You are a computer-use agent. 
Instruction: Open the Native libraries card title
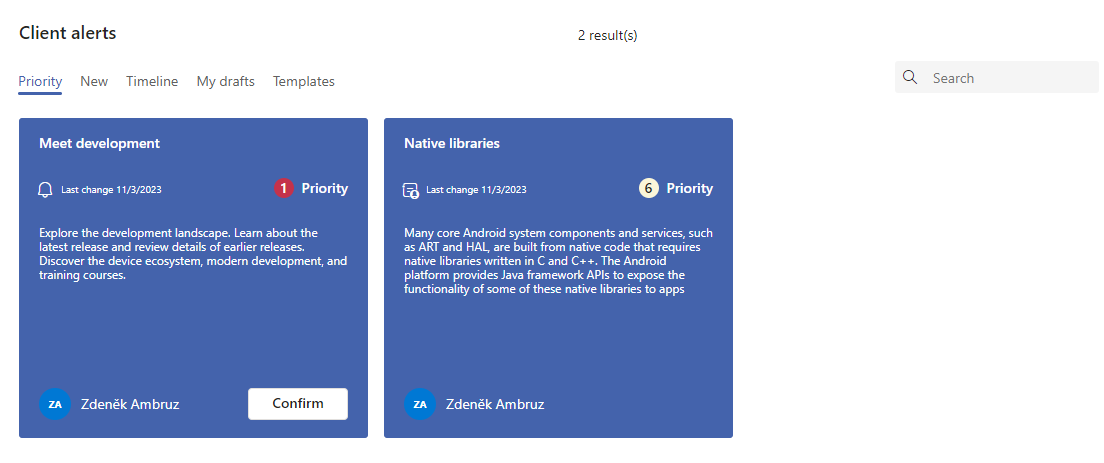tap(452, 143)
